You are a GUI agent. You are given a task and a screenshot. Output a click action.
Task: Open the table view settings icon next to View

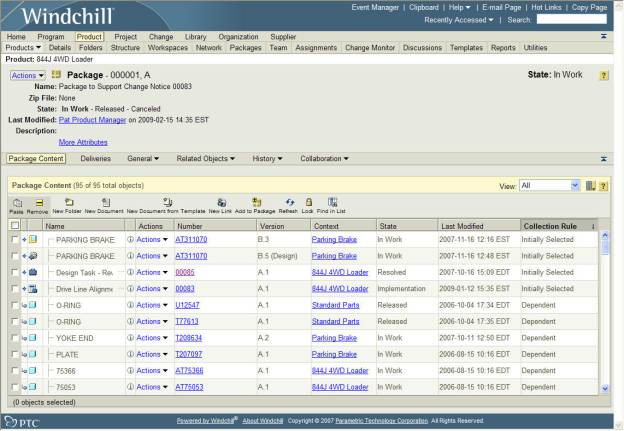point(591,185)
